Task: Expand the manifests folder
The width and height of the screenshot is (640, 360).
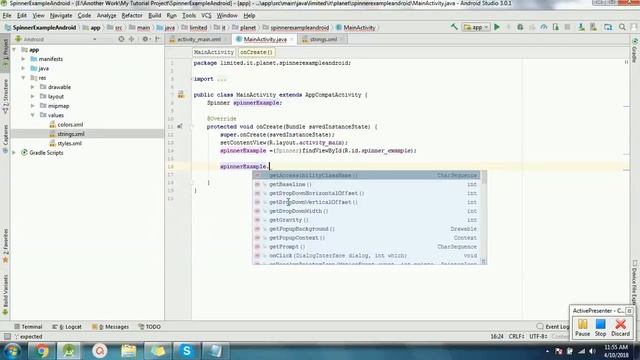Action: (x=24, y=59)
